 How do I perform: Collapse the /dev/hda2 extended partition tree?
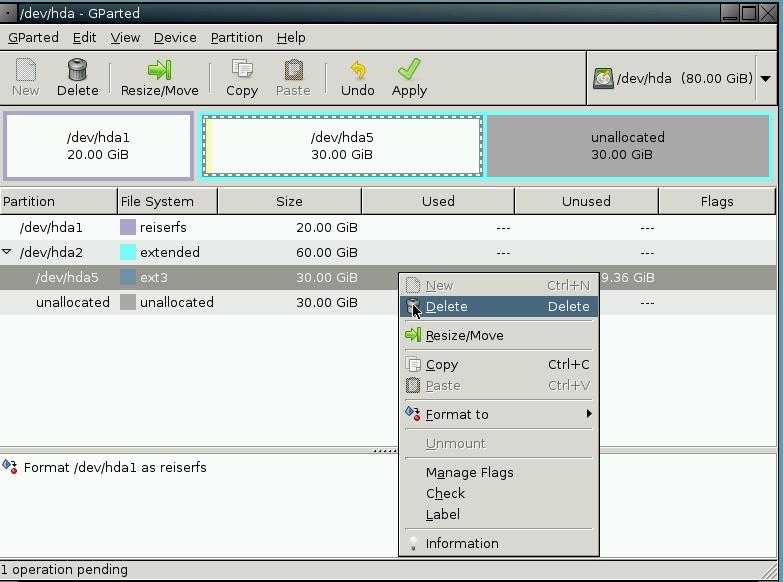coord(8,252)
